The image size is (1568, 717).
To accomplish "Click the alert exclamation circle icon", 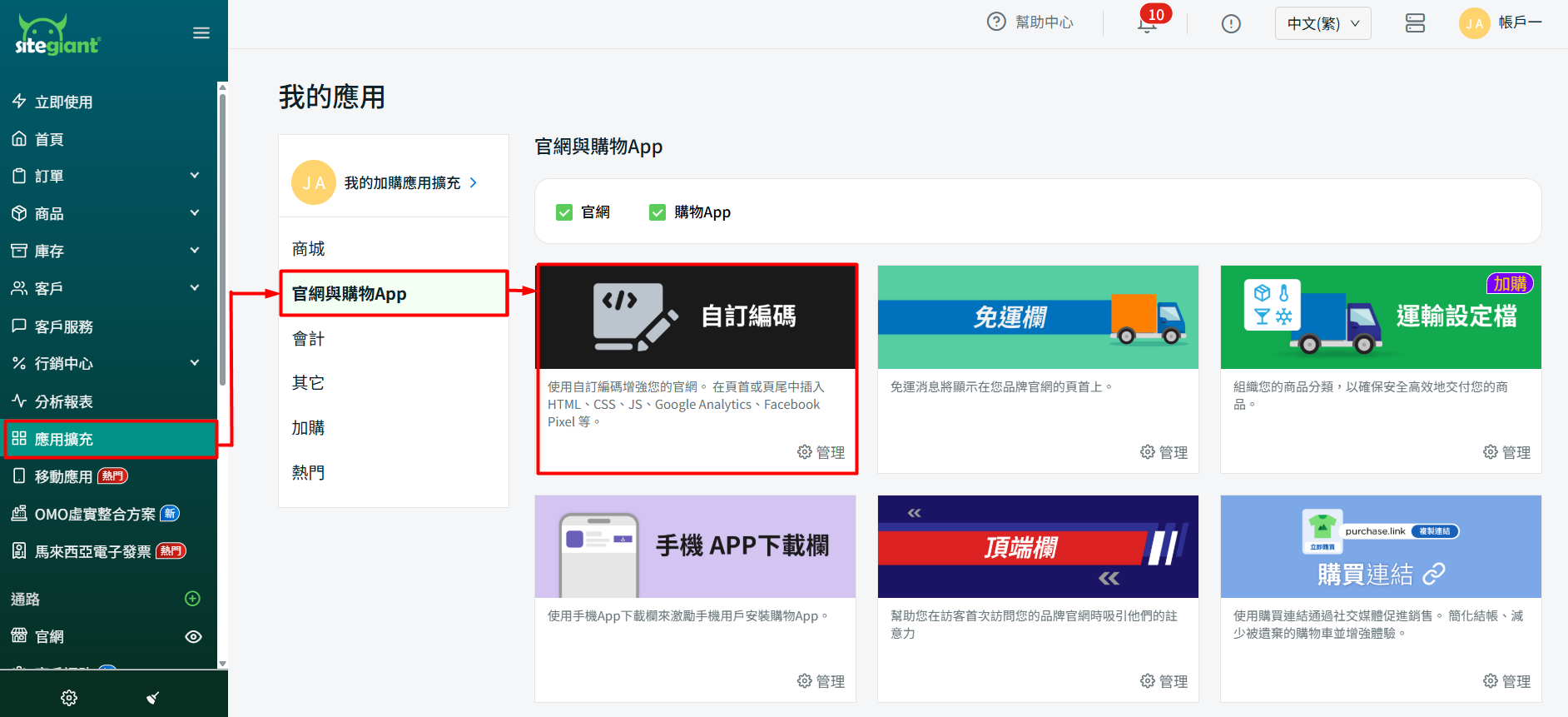I will [x=1231, y=23].
